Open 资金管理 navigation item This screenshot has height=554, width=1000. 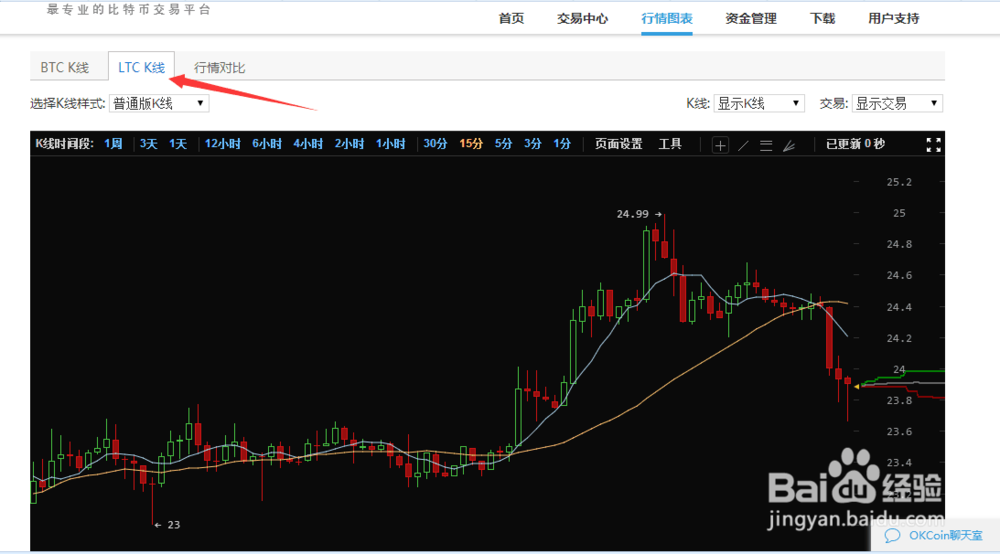751,18
